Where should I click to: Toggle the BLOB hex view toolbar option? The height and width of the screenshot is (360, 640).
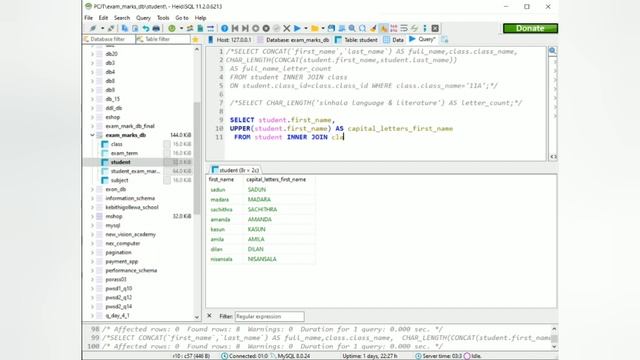coord(394,28)
